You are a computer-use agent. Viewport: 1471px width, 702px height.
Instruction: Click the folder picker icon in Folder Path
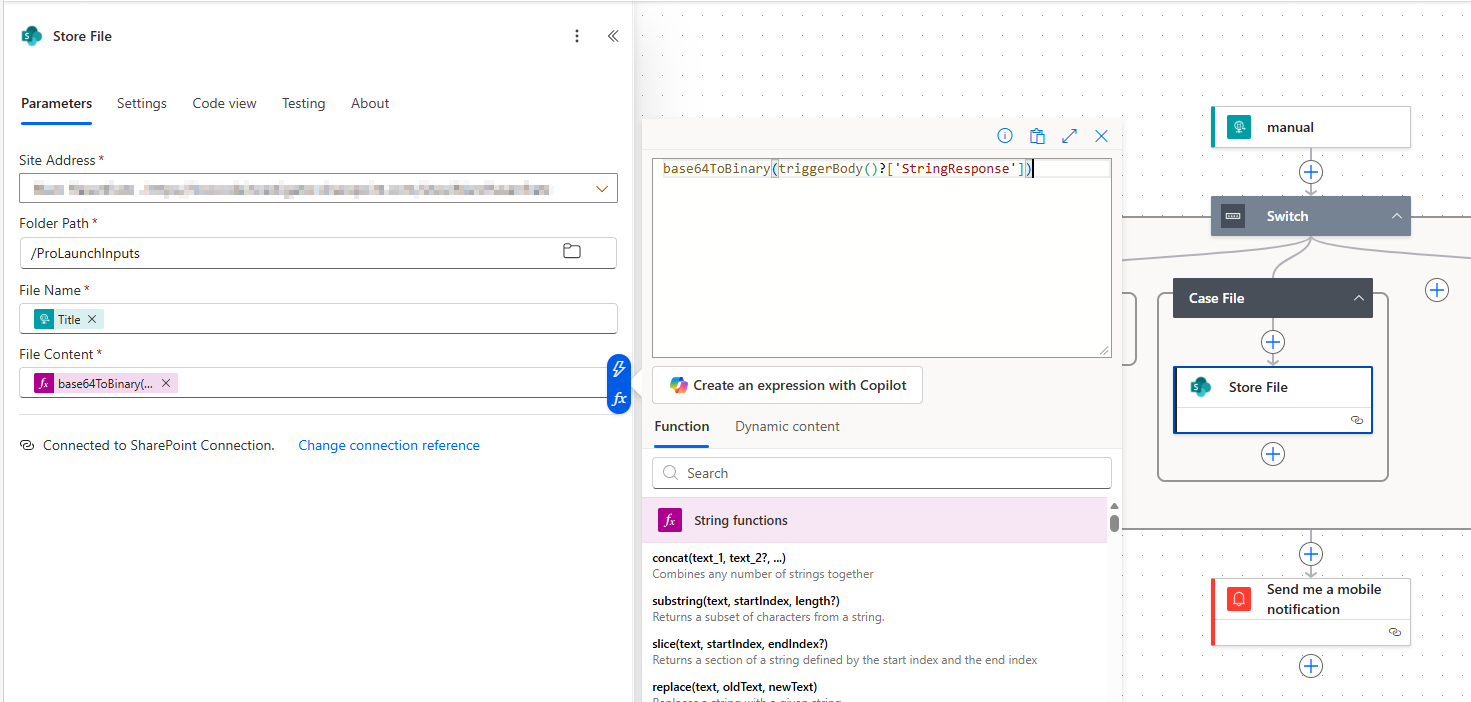point(572,252)
